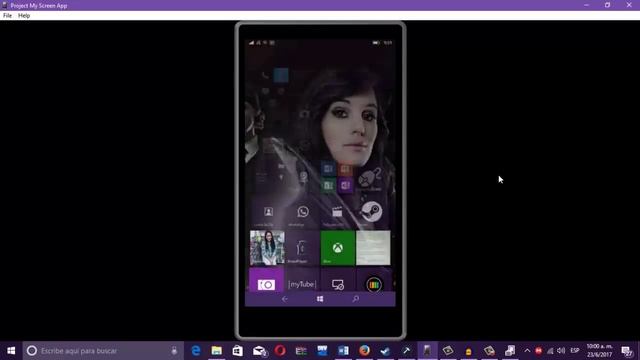Launch Opera browser from taskbar
Image resolution: width=640 pixels, height=360 pixels.
280,351
